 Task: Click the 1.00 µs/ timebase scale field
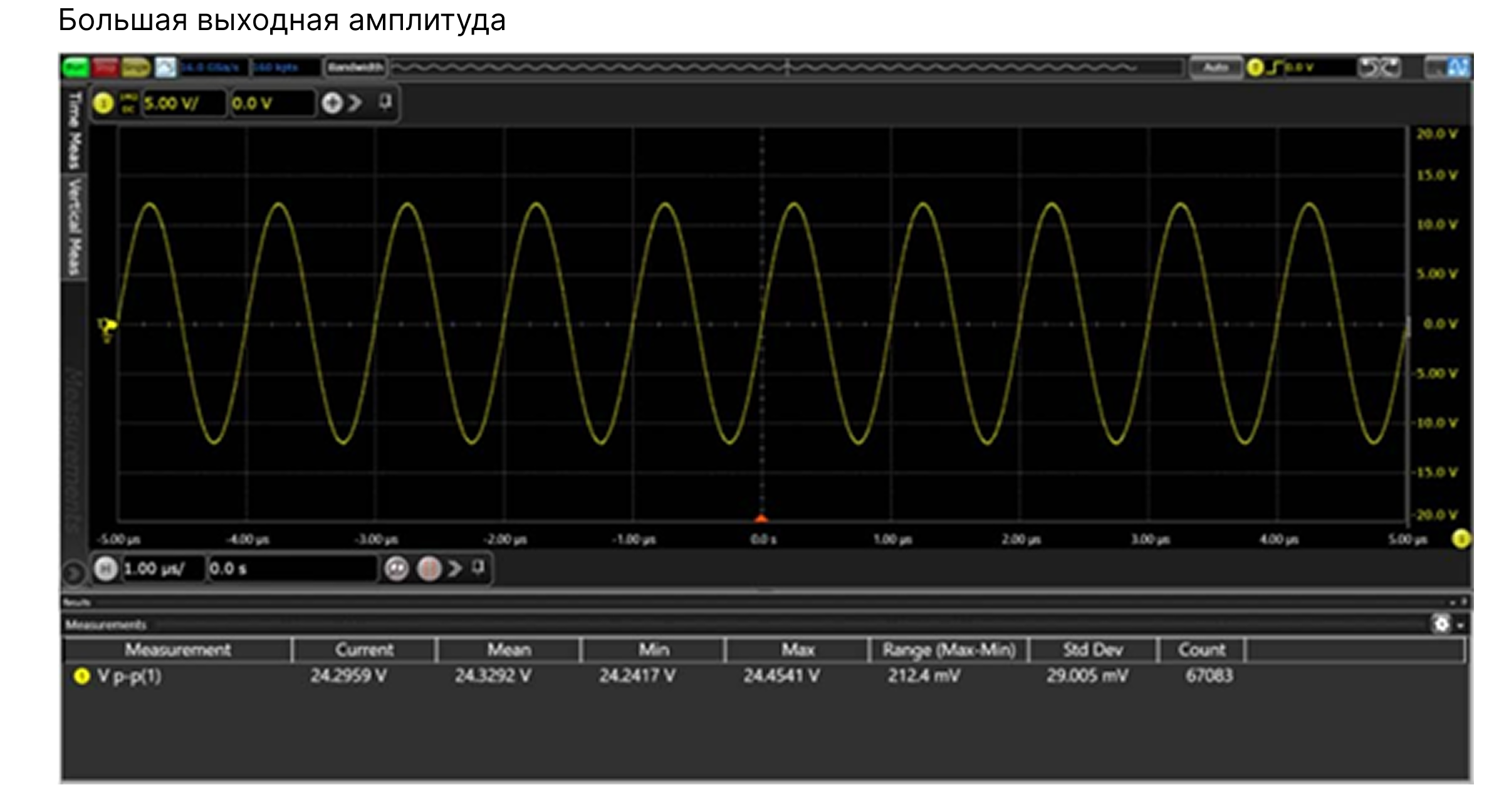pyautogui.click(x=163, y=569)
